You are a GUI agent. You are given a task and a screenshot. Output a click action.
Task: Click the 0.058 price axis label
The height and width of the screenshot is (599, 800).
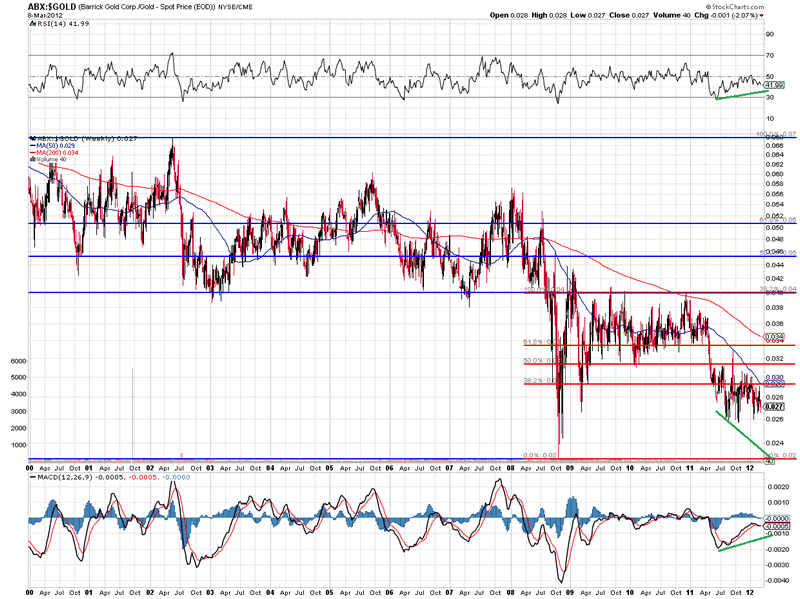pyautogui.click(x=774, y=184)
